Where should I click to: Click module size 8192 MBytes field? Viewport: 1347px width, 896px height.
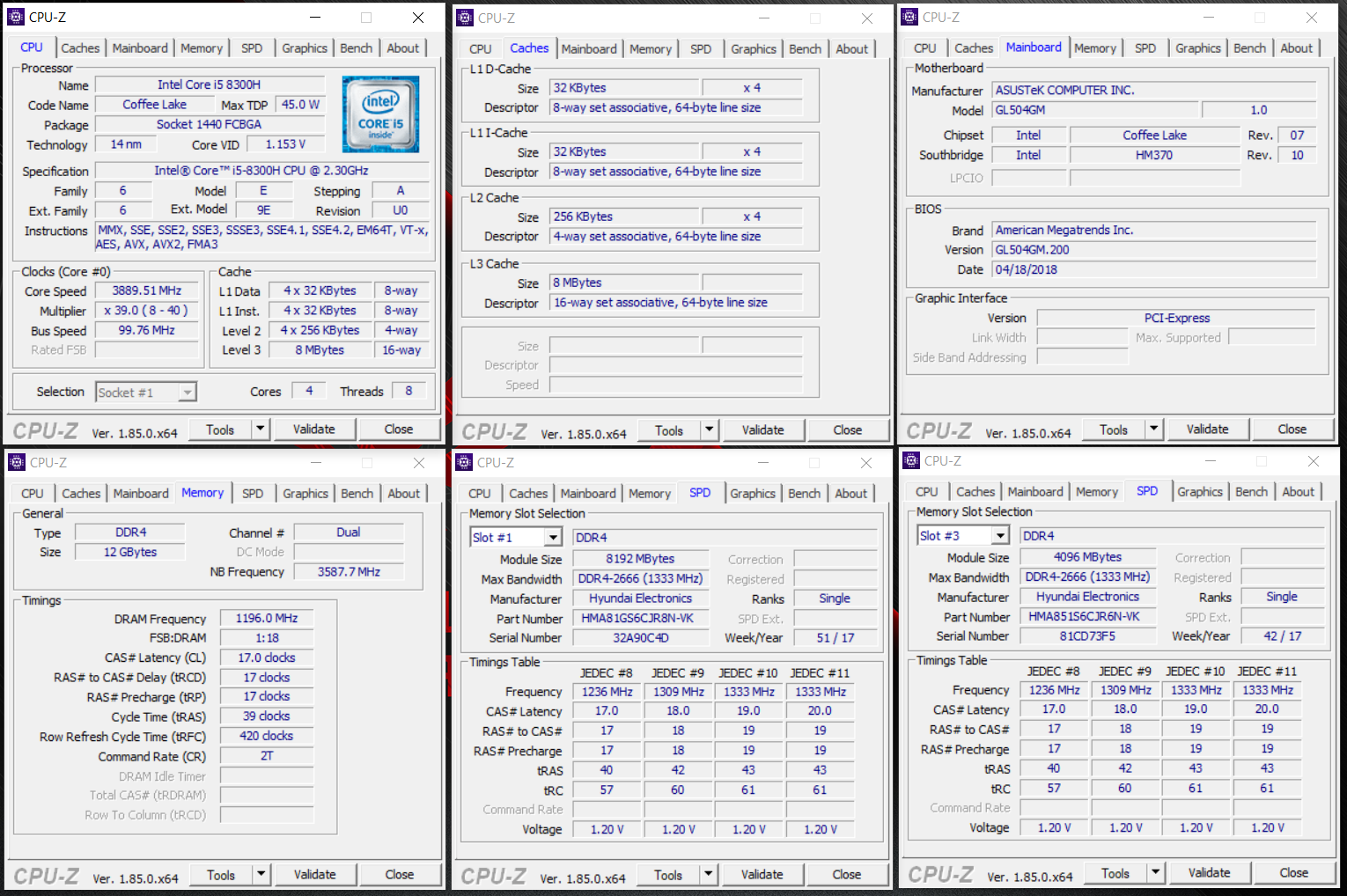click(x=641, y=559)
